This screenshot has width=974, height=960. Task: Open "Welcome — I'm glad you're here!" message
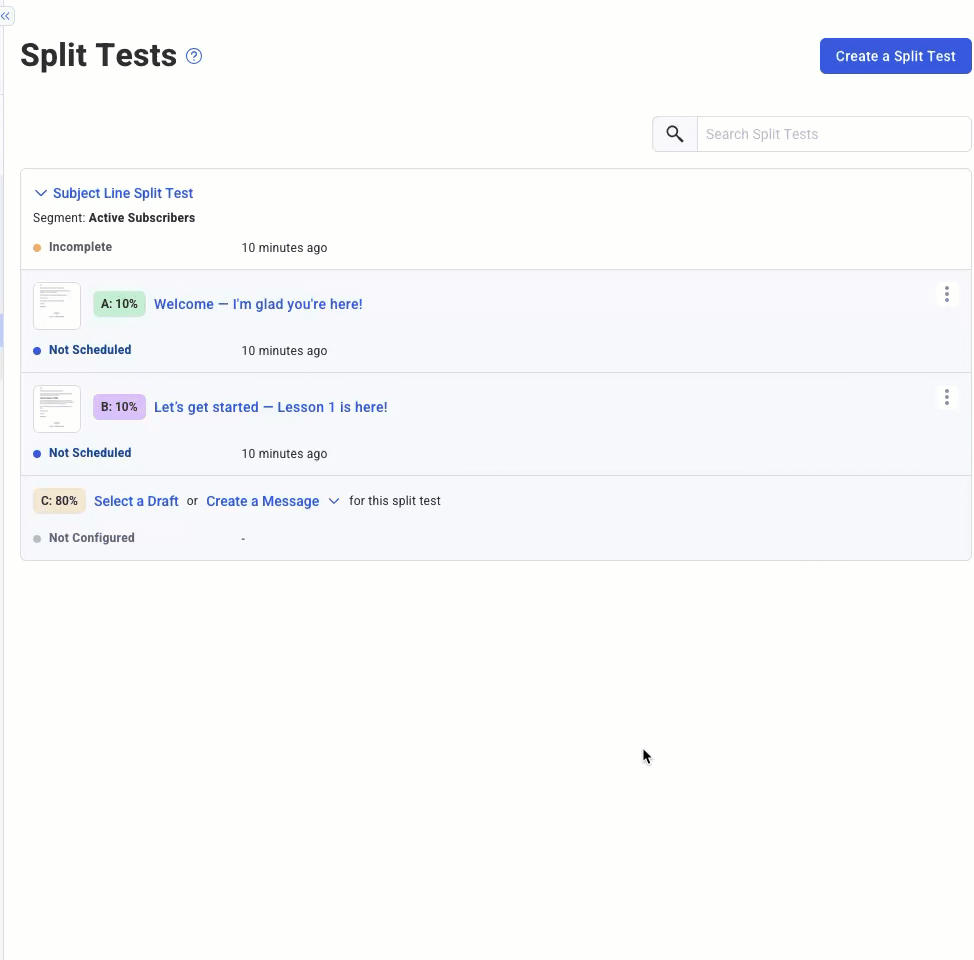(x=258, y=304)
